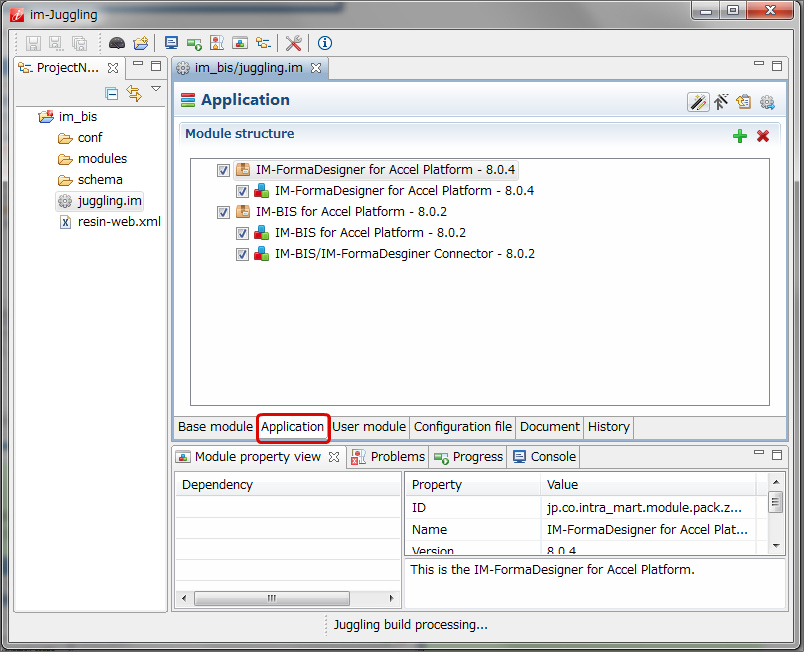Screen dimensions: 804x652
Task: Add a module with the green plus
Action: tap(740, 136)
